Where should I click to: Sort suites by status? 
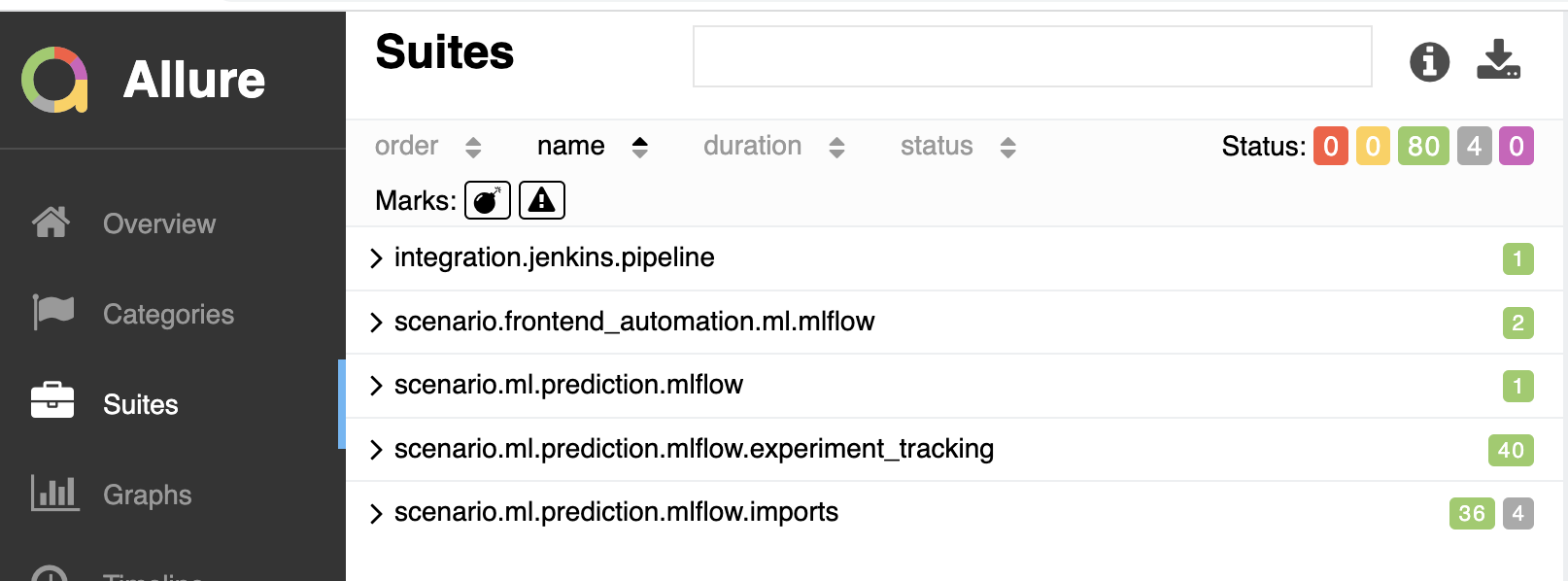click(958, 146)
